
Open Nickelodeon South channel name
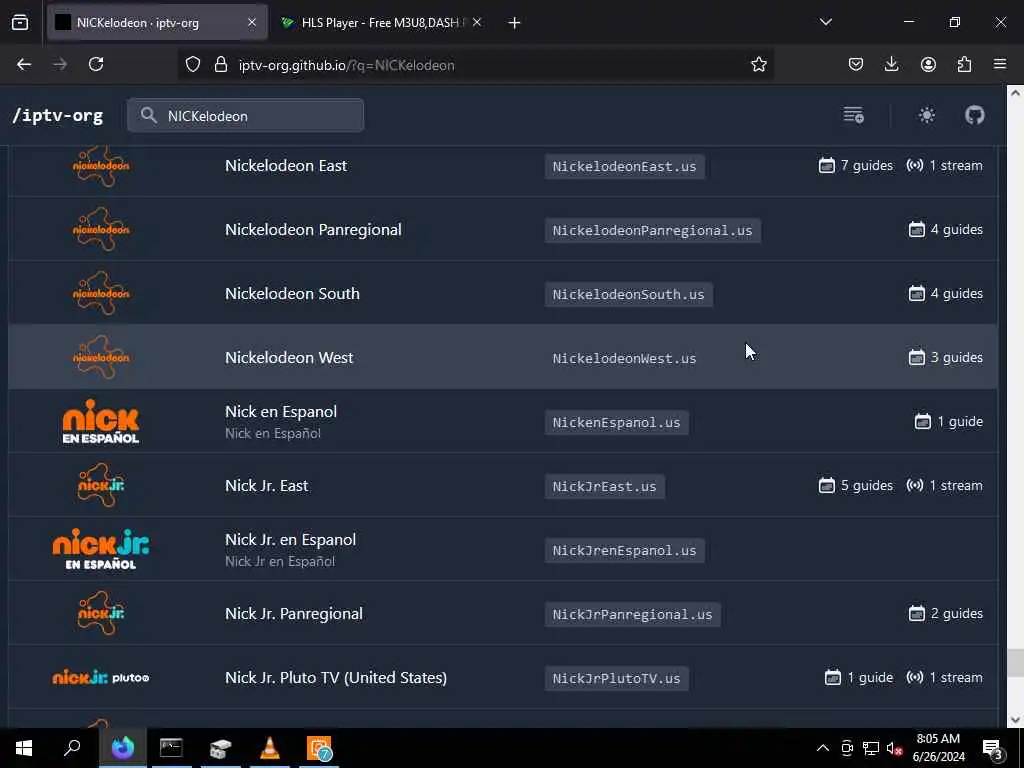click(292, 294)
